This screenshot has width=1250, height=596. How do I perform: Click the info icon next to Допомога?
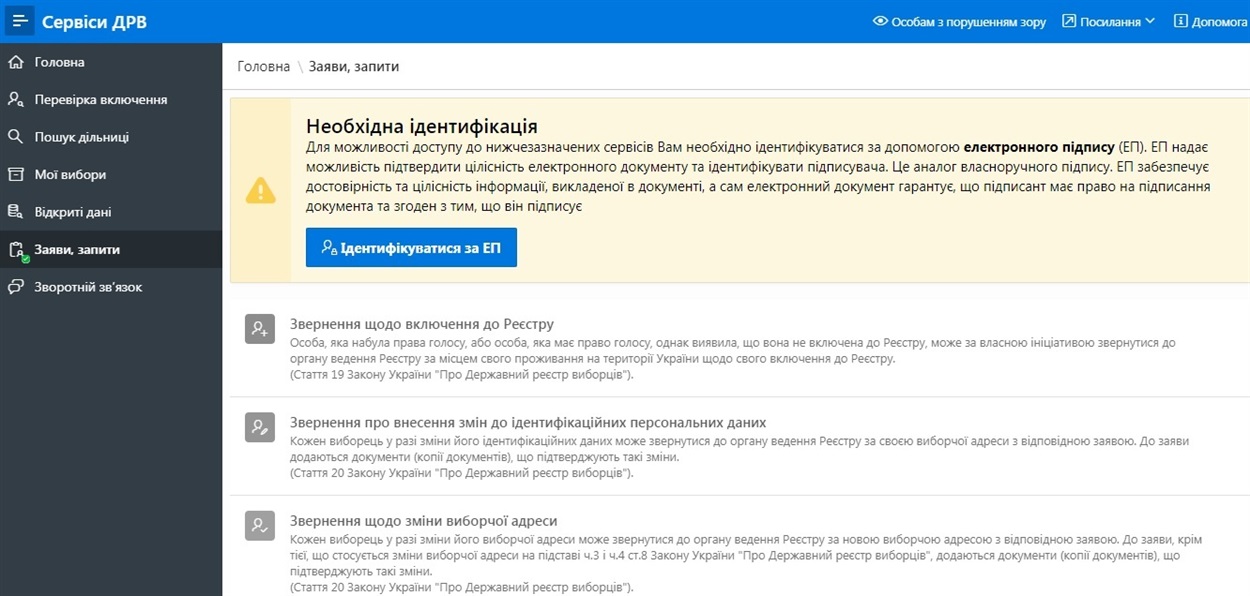coord(1180,21)
